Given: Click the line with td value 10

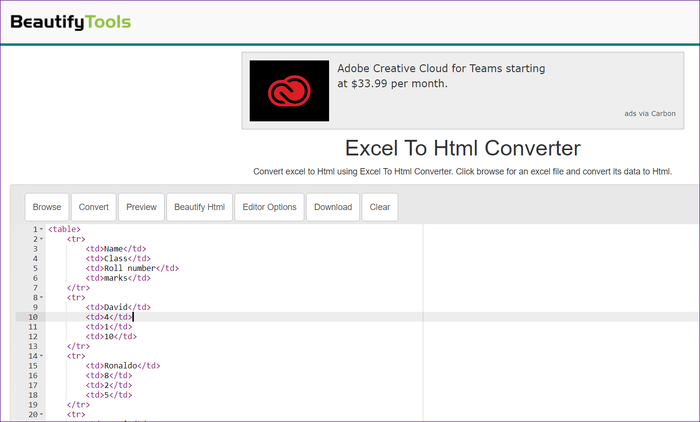Looking at the screenshot, I should [x=111, y=336].
